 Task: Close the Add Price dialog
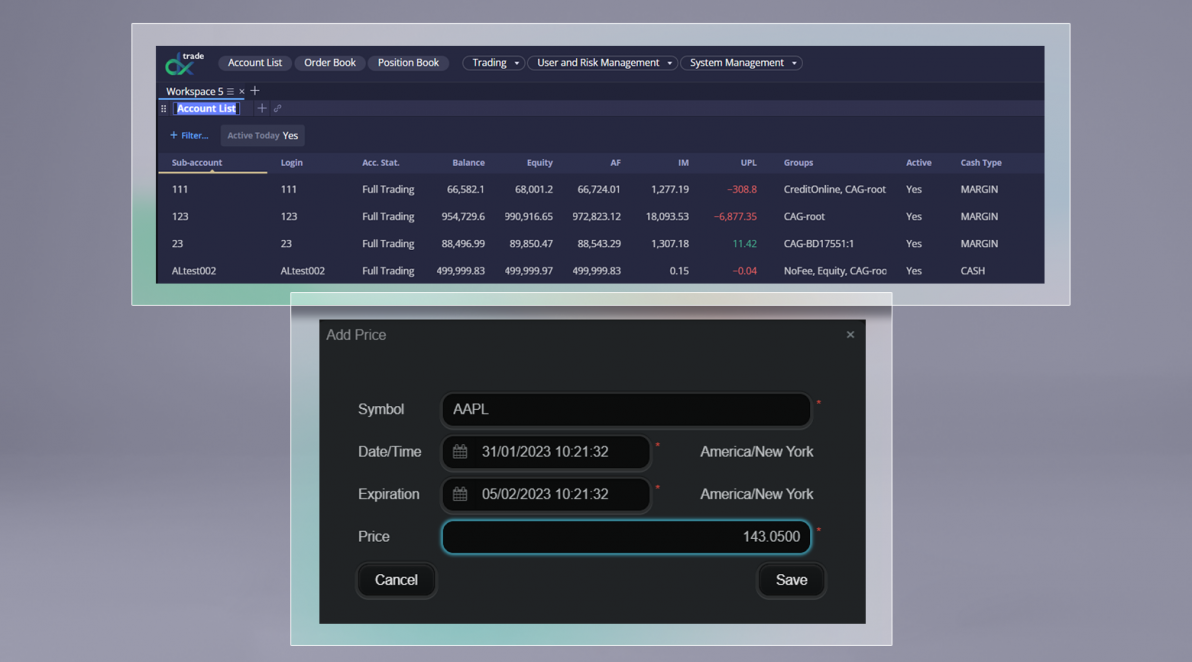[850, 335]
